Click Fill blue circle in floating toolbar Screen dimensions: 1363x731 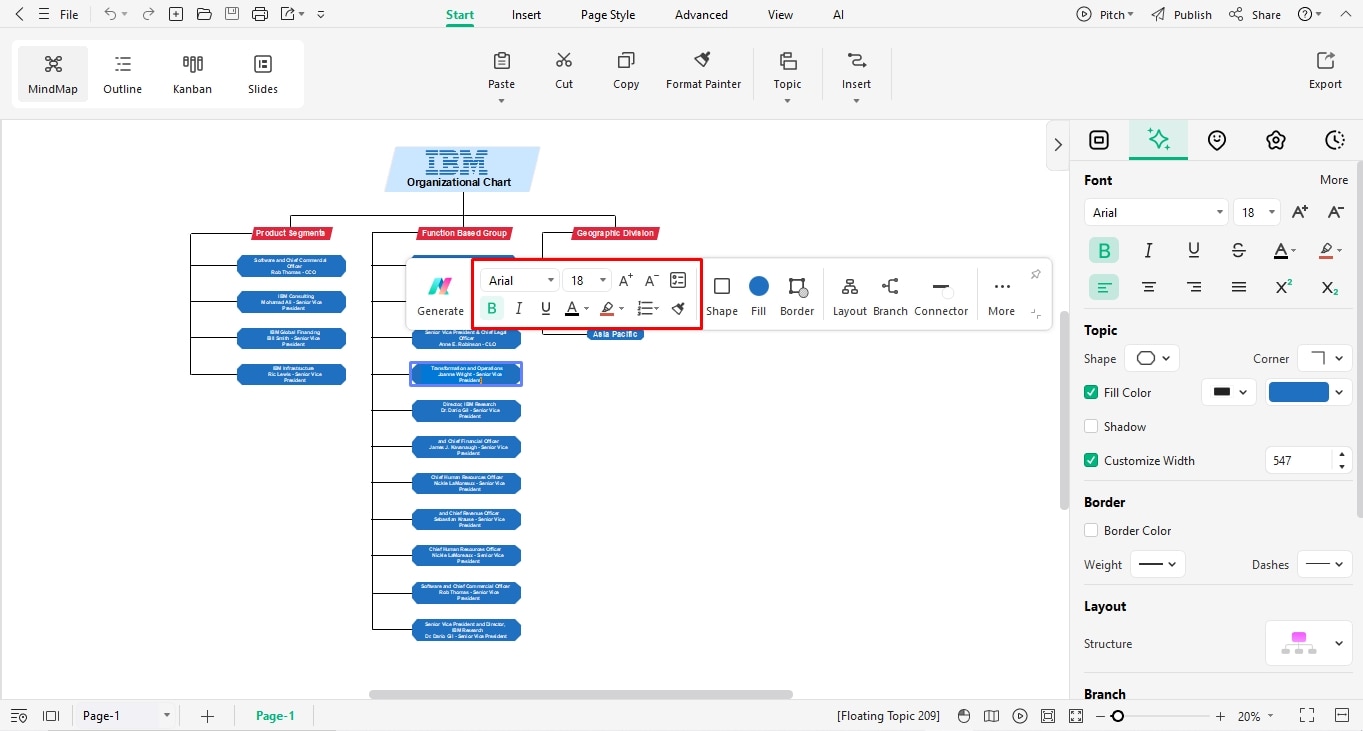pyautogui.click(x=759, y=296)
